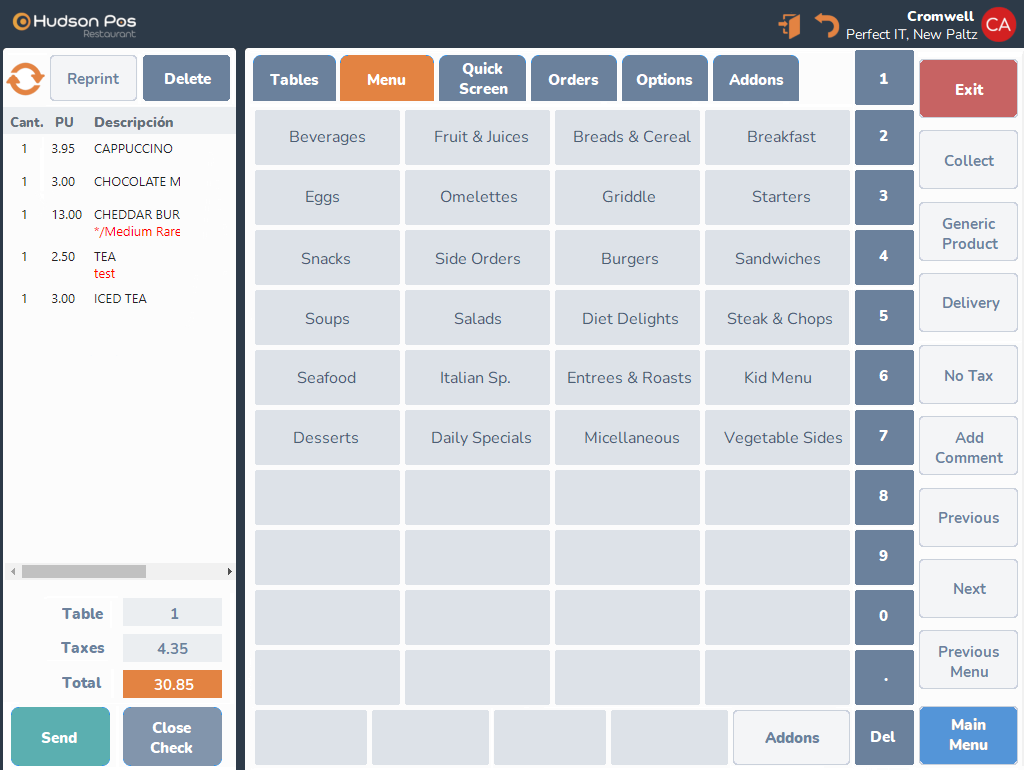Click the orange door logout icon
This screenshot has height=770, width=1024.
[x=789, y=26]
